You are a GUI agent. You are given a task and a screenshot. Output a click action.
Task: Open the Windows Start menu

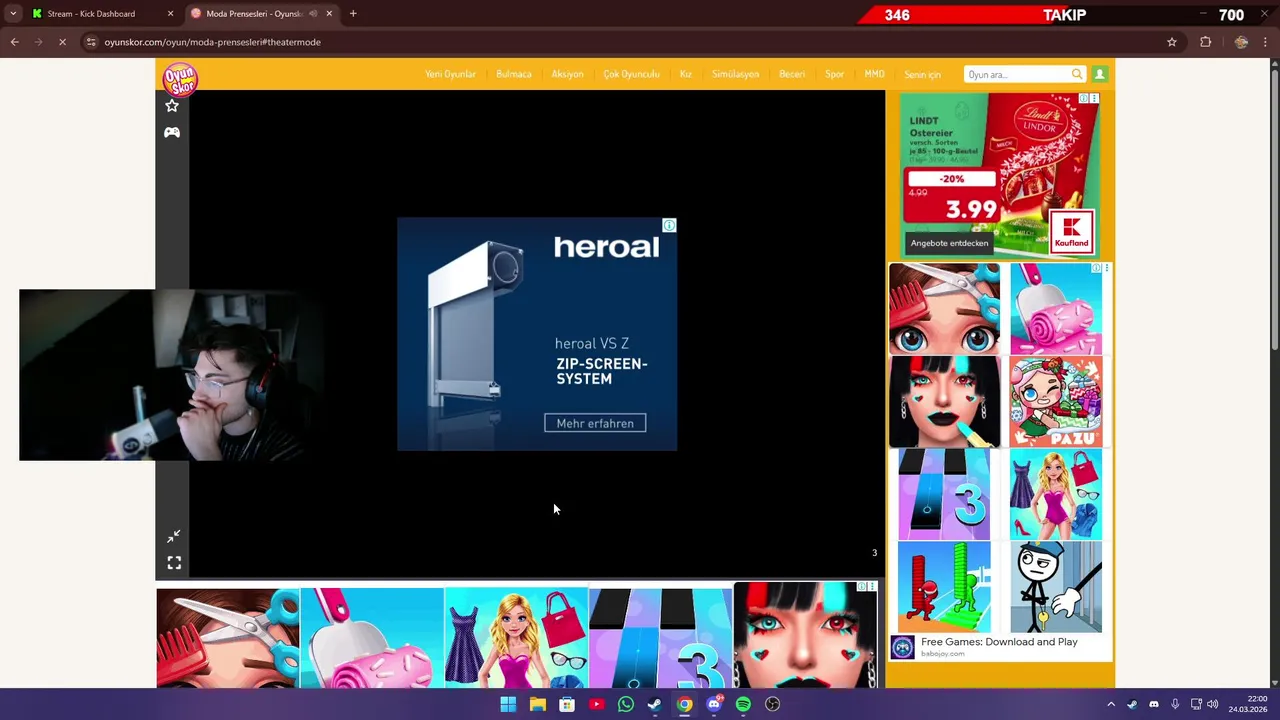pyautogui.click(x=508, y=704)
